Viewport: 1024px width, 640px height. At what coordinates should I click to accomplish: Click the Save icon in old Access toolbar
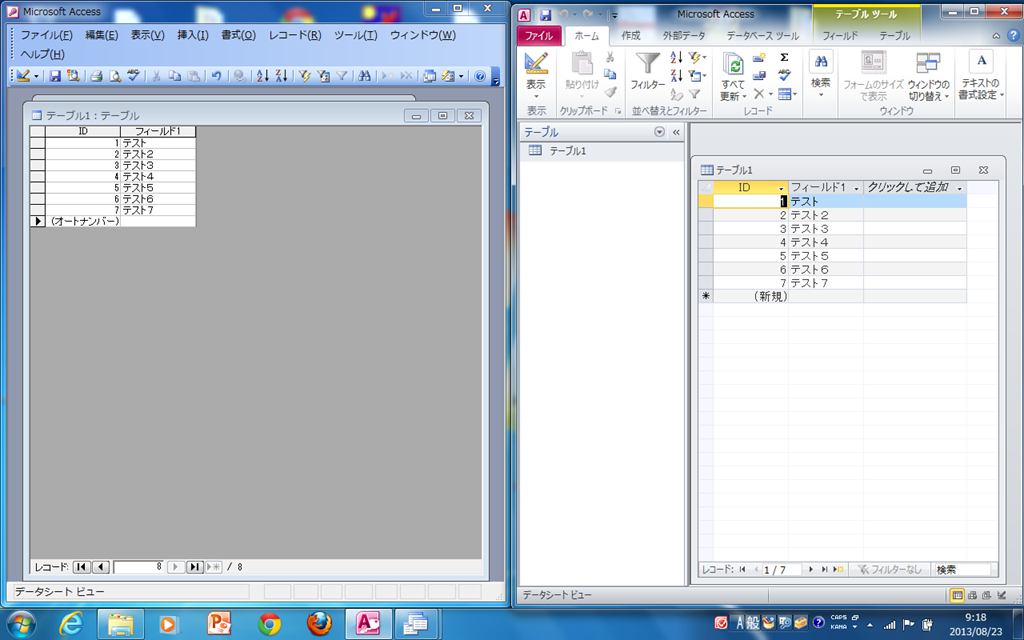tap(55, 76)
